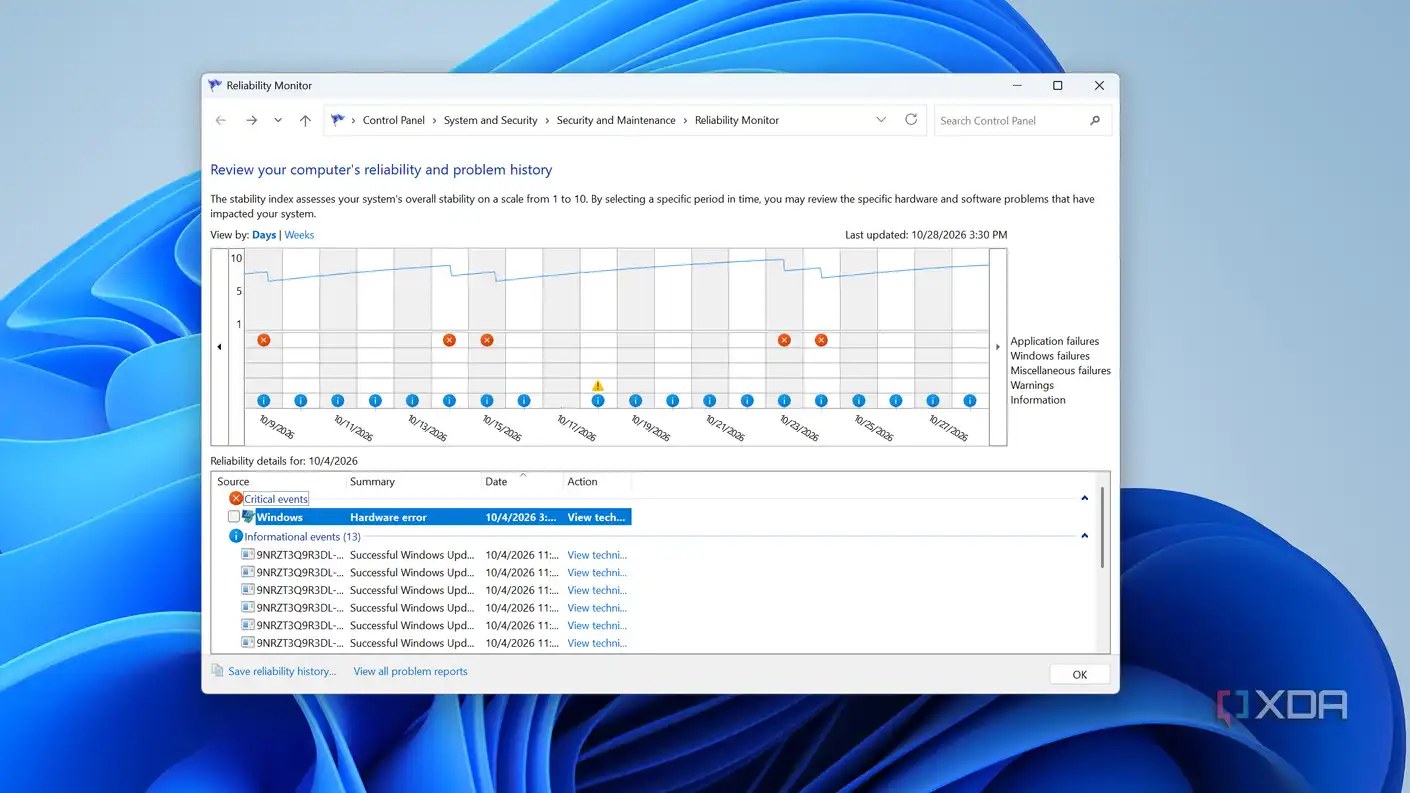The image size is (1410, 793).
Task: Open Save reliability history link
Action: (x=282, y=671)
